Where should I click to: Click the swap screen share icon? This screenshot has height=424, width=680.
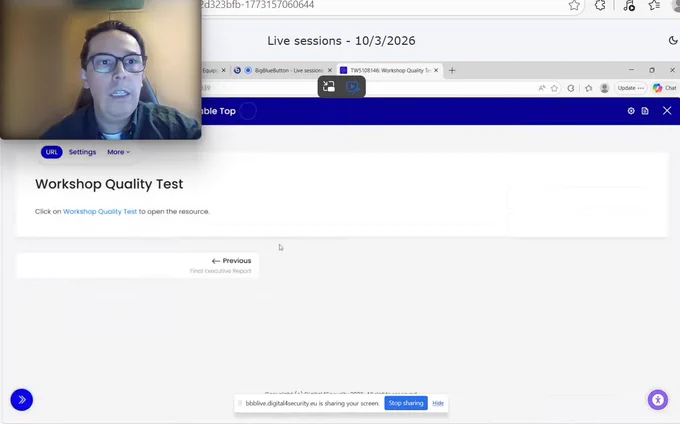tap(329, 87)
